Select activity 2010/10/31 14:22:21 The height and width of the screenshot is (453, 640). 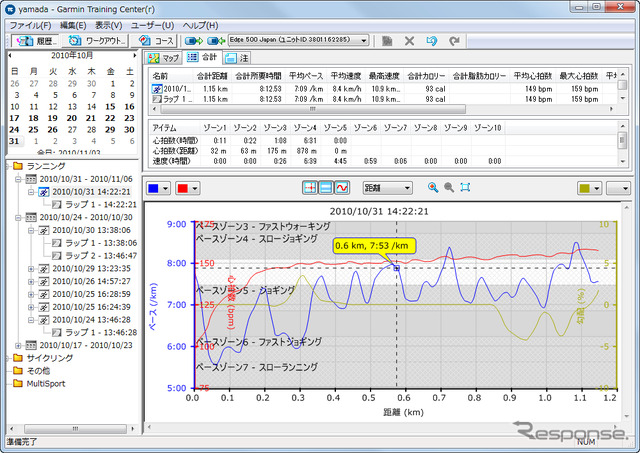point(91,192)
